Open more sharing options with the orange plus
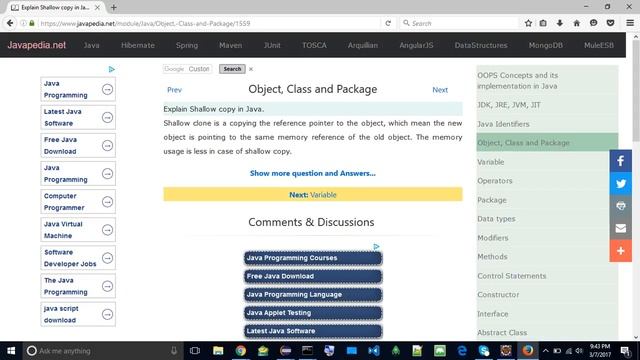Viewport: 640px width, 360px height. click(x=620, y=251)
